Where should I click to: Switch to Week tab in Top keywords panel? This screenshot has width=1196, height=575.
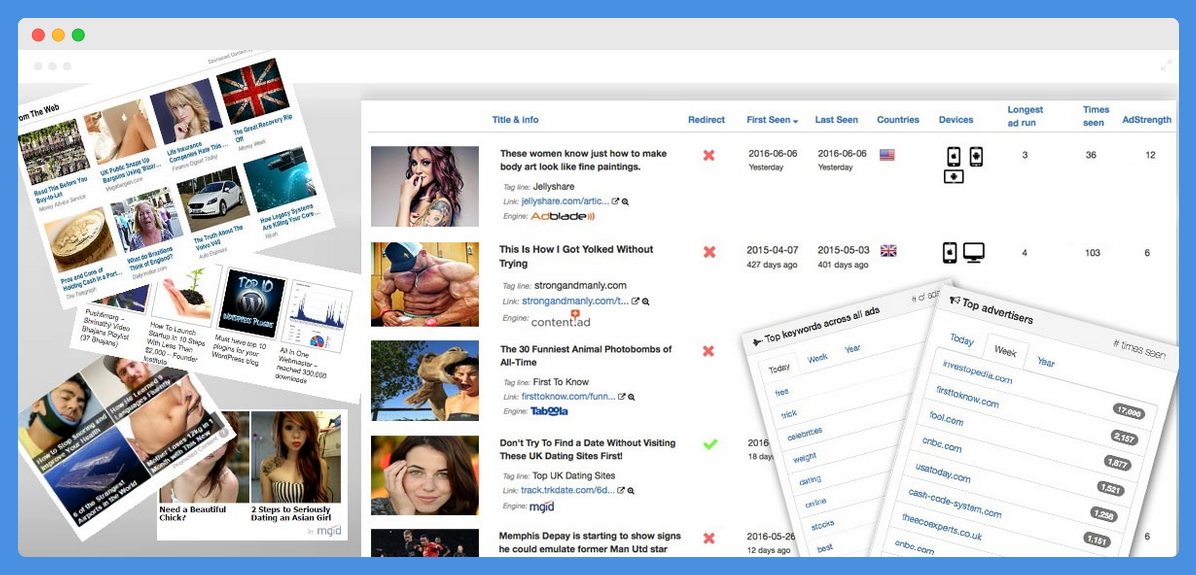pos(818,358)
